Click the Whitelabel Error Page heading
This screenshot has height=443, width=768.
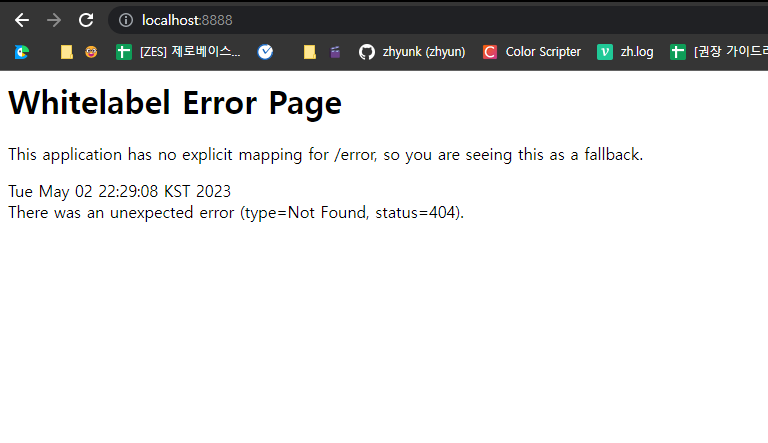point(175,103)
